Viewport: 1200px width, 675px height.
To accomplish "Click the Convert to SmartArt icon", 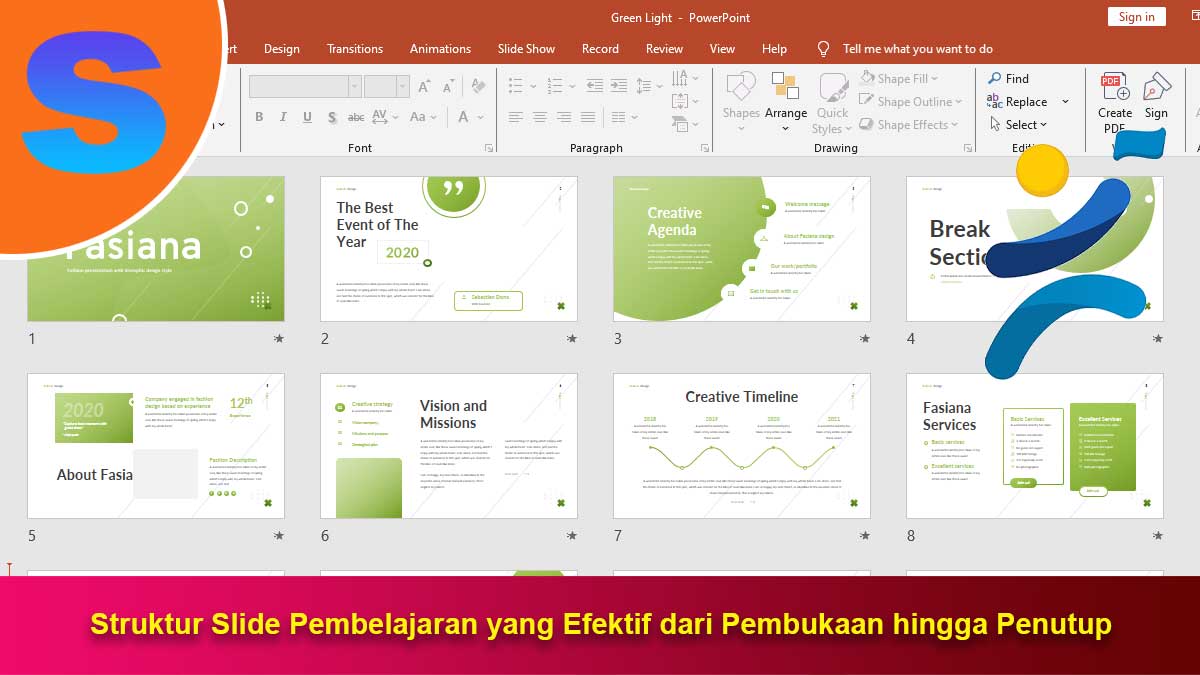I will coord(682,124).
